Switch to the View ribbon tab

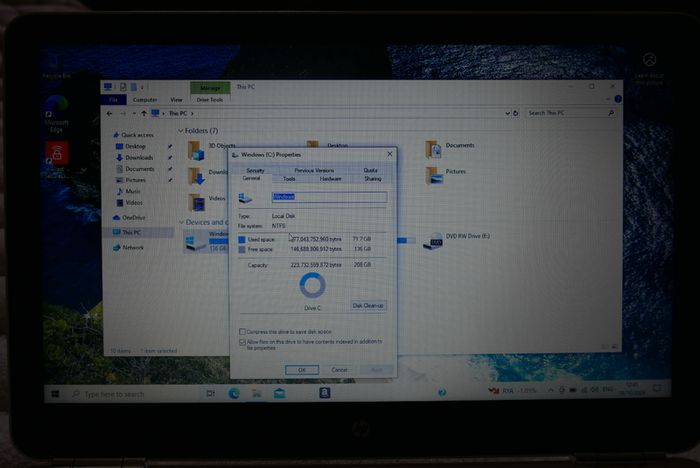[x=176, y=100]
